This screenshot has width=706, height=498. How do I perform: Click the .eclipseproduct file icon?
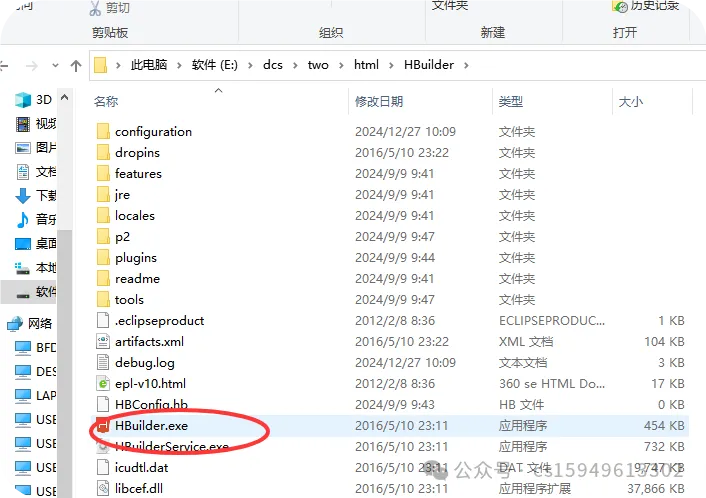103,321
